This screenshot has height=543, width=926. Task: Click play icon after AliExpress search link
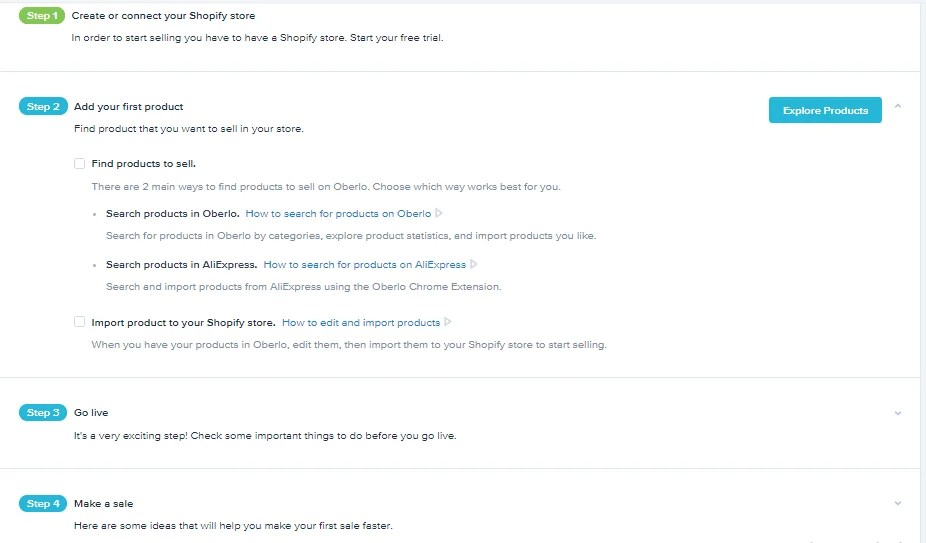[474, 264]
